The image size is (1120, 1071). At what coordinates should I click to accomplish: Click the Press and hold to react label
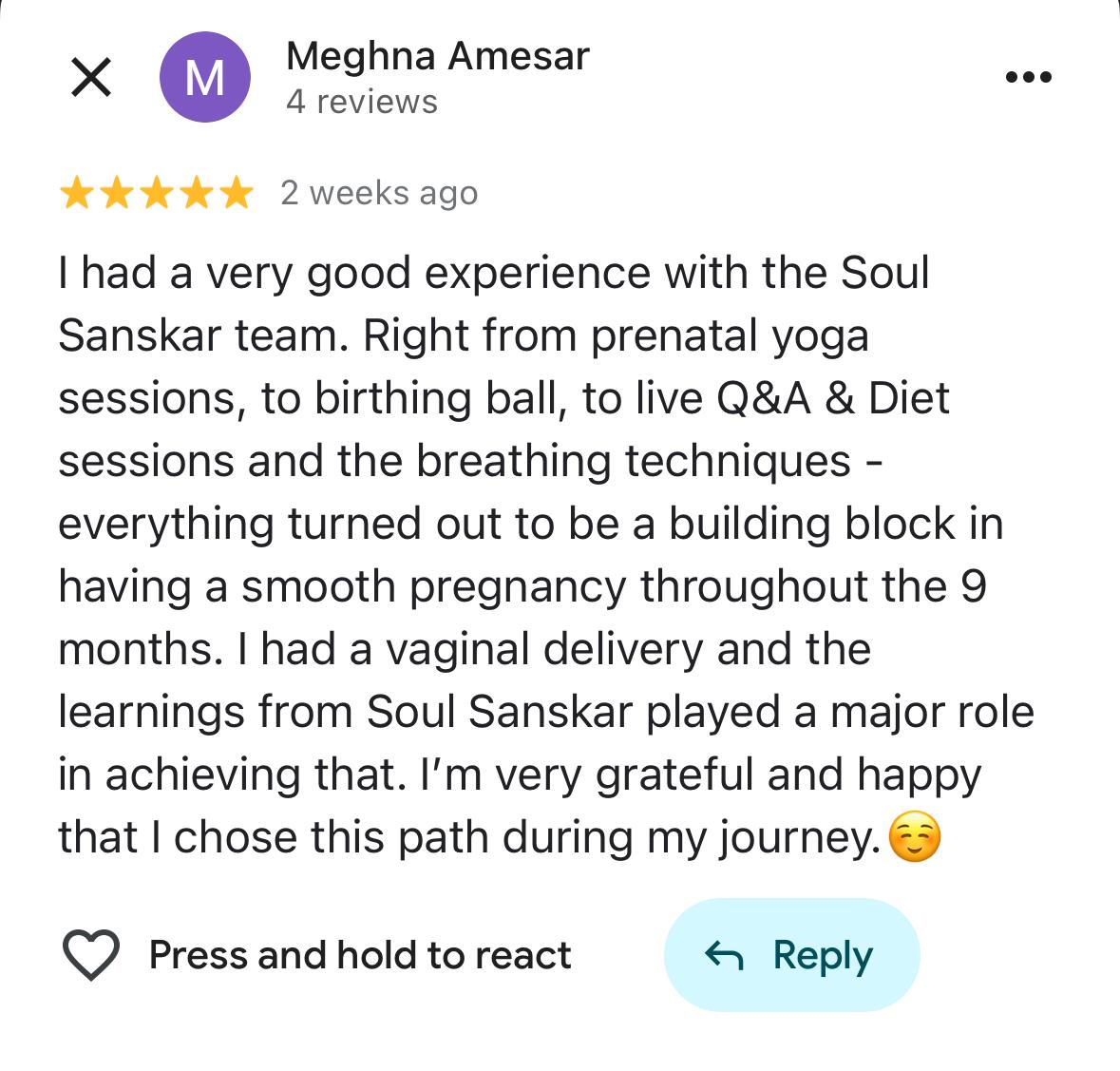tap(361, 955)
